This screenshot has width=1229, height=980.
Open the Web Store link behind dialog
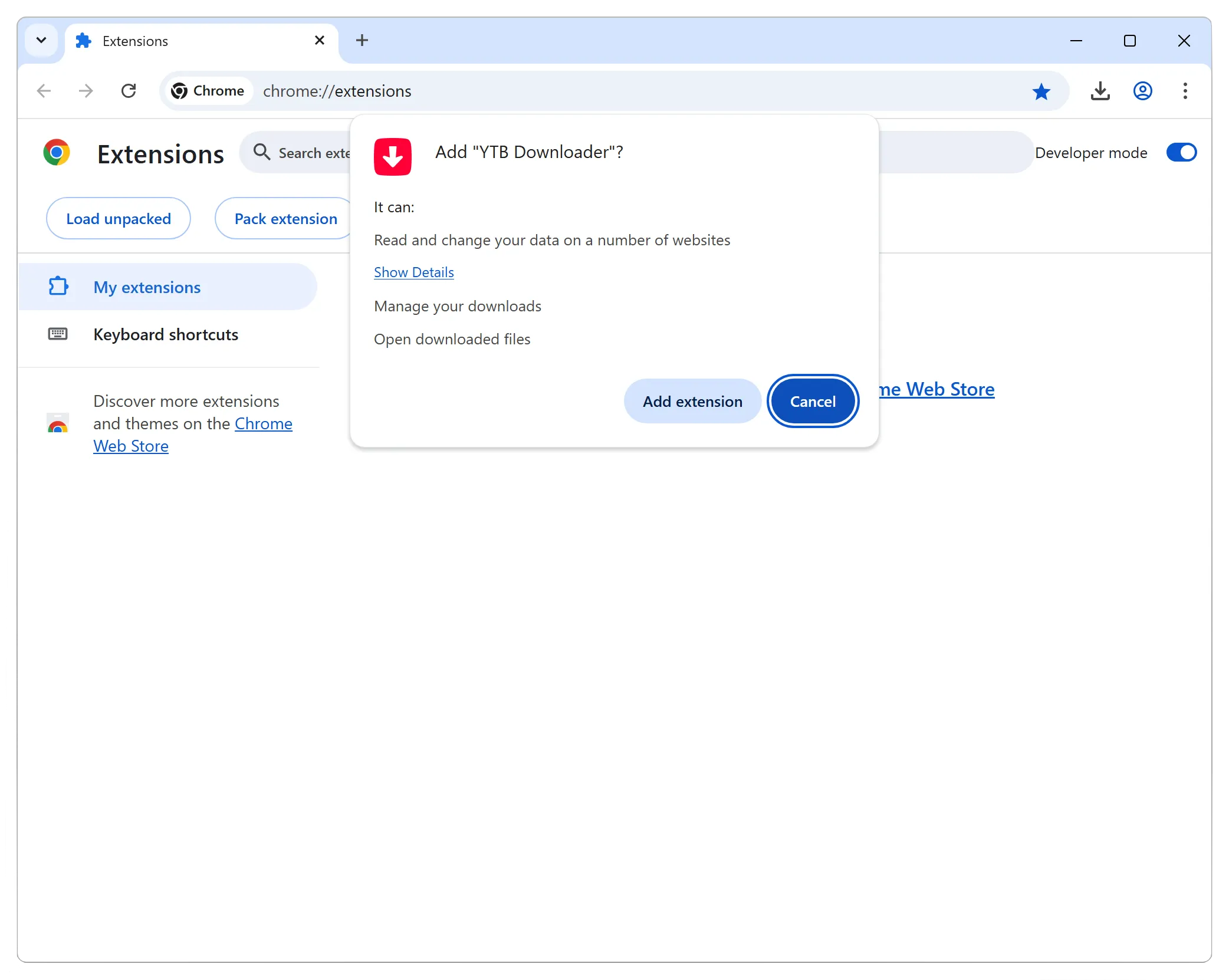(x=936, y=390)
